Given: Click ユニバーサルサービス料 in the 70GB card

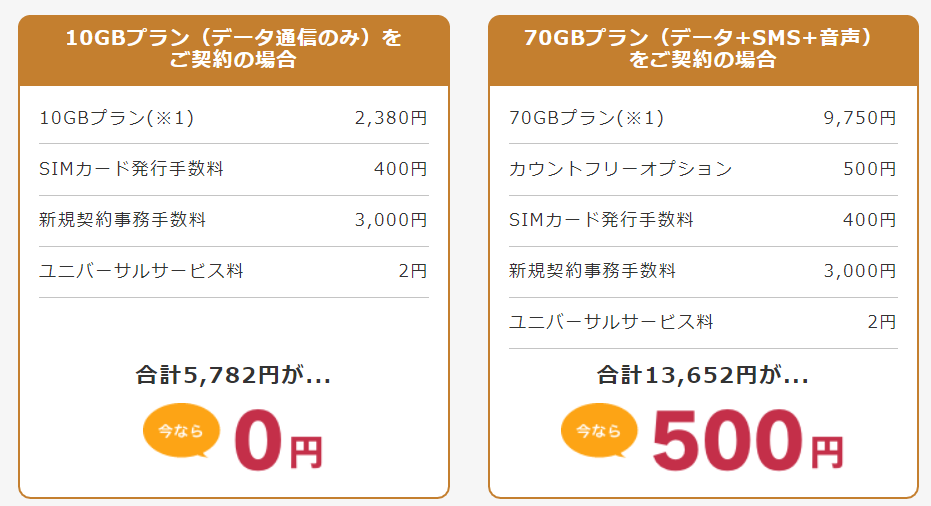Looking at the screenshot, I should click(x=611, y=322).
